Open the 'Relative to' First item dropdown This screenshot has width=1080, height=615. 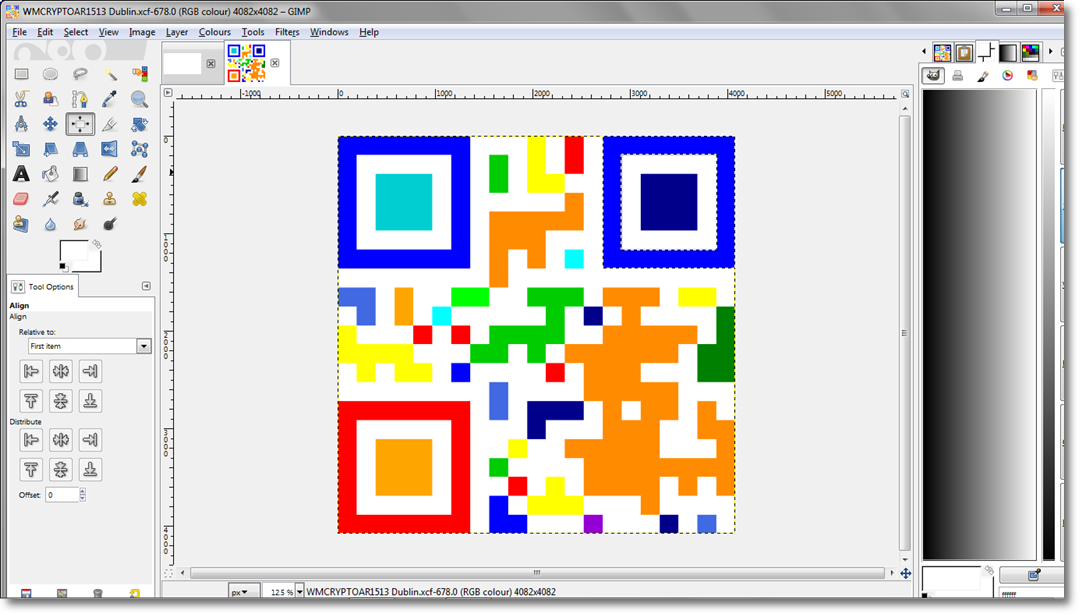tap(89, 346)
